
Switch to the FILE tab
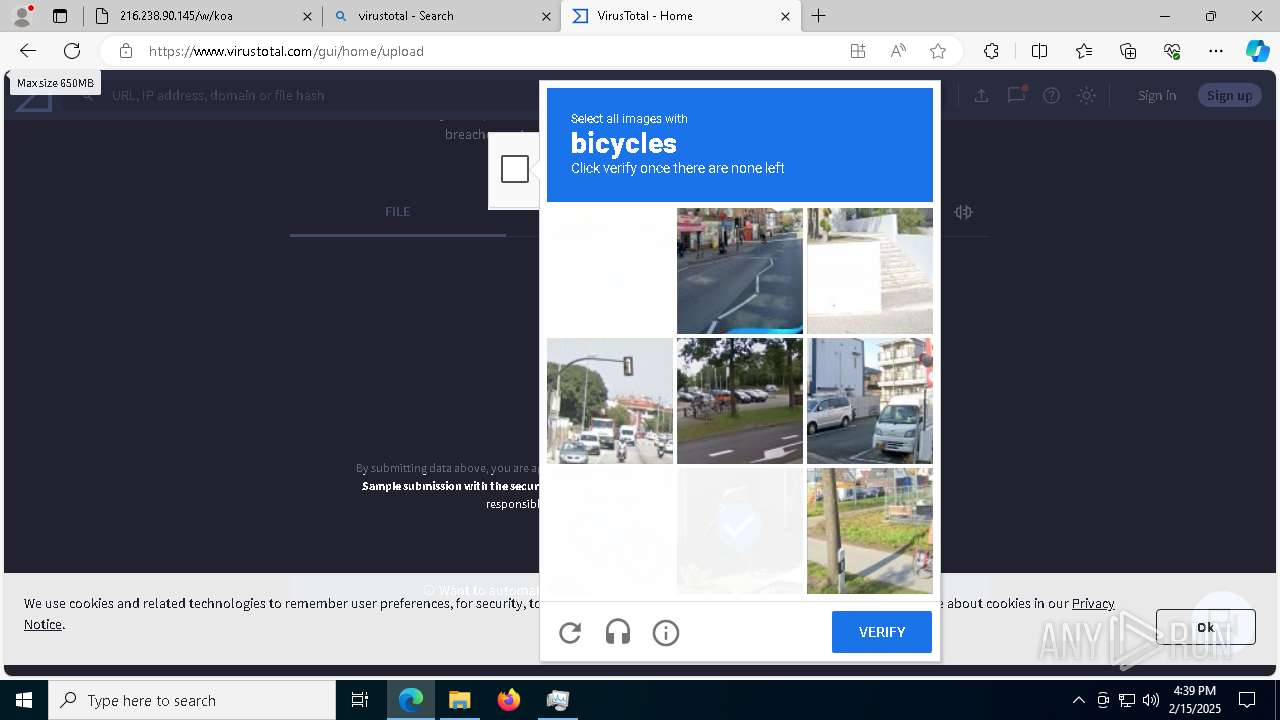397,212
